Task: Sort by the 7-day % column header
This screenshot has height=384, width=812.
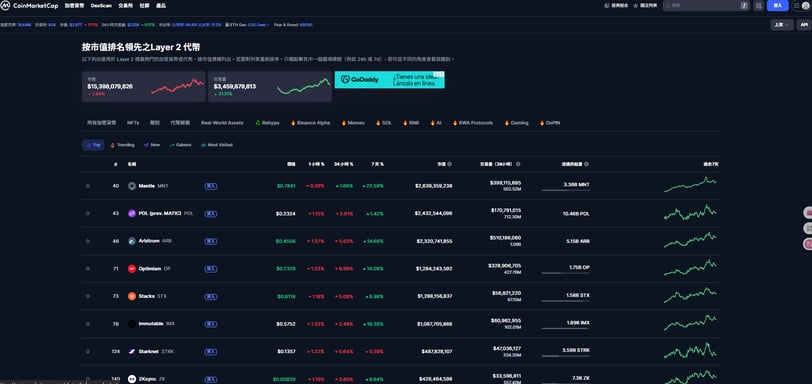Action: pos(377,164)
